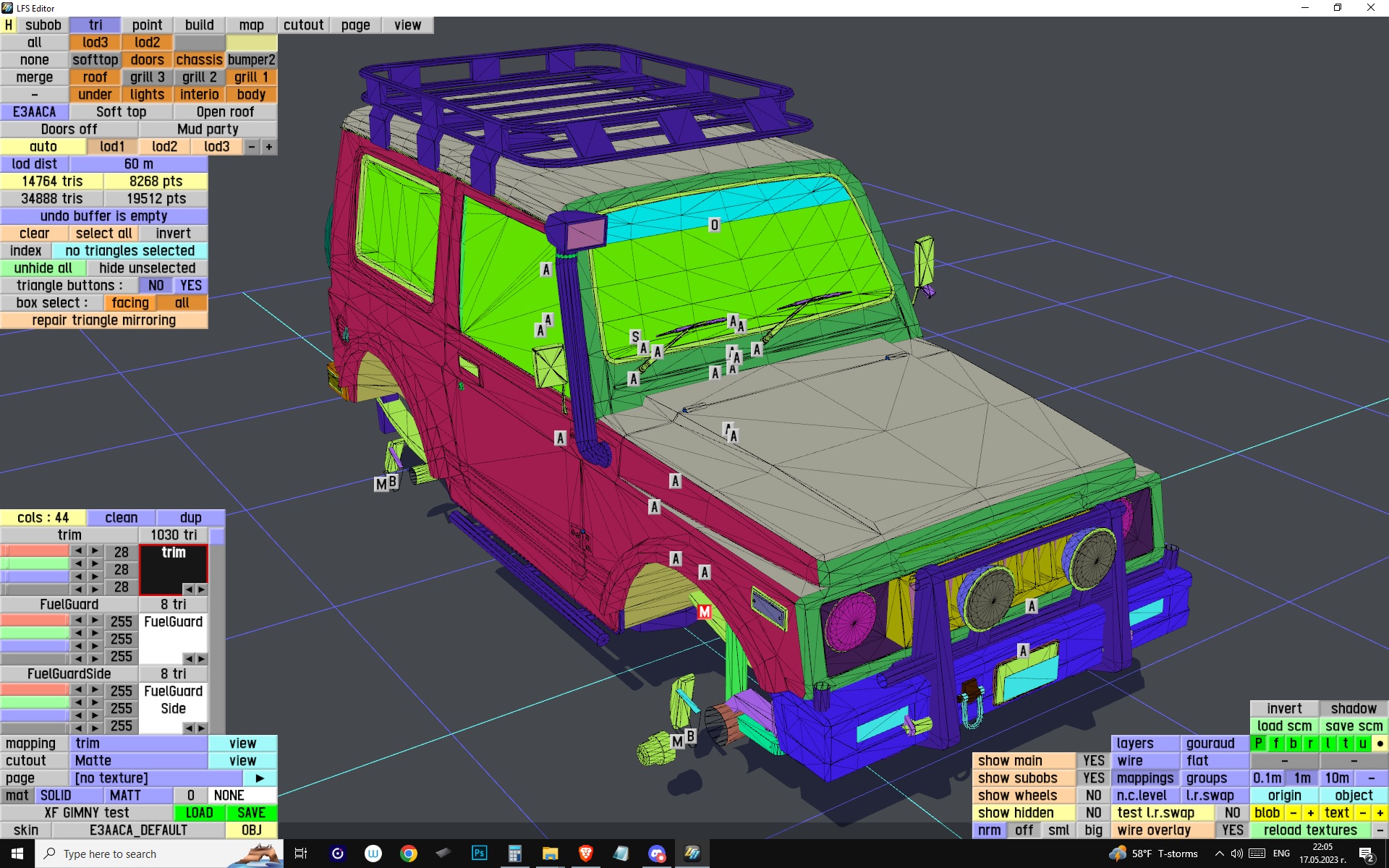Image resolution: width=1389 pixels, height=868 pixels.
Task: Click the reload textures button
Action: pyautogui.click(x=1309, y=830)
